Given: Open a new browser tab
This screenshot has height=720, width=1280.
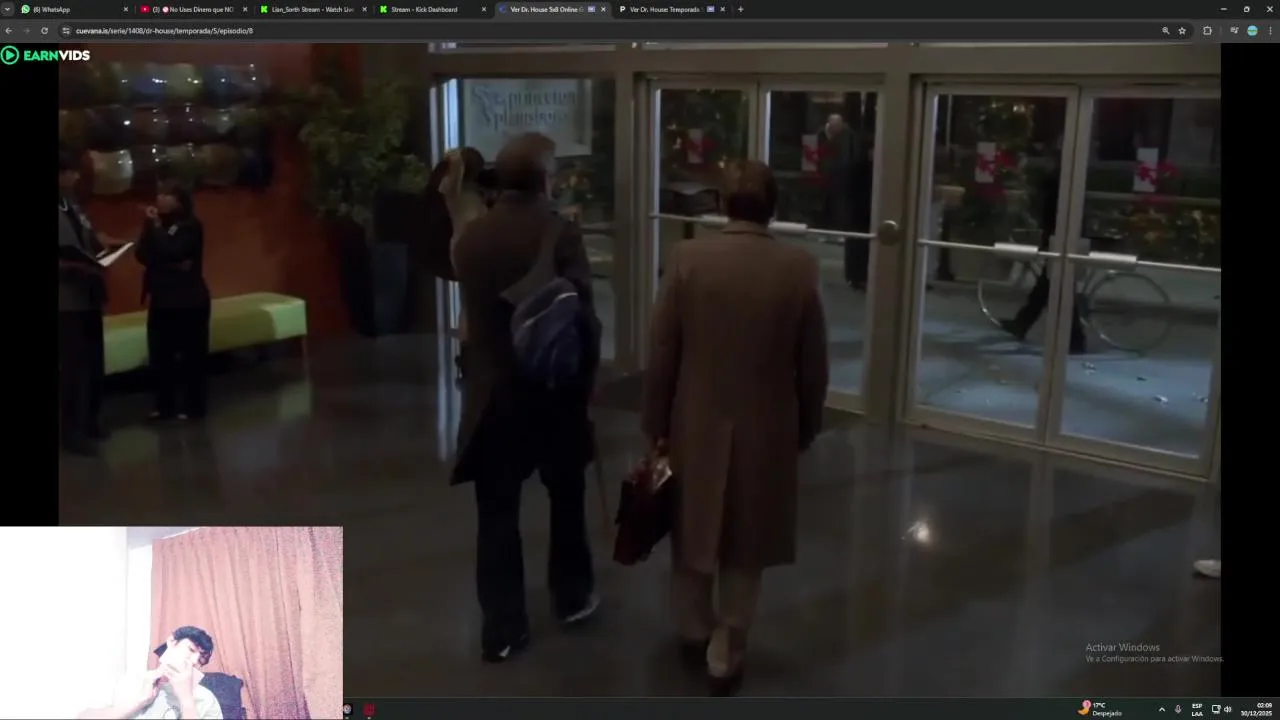Looking at the screenshot, I should [740, 9].
